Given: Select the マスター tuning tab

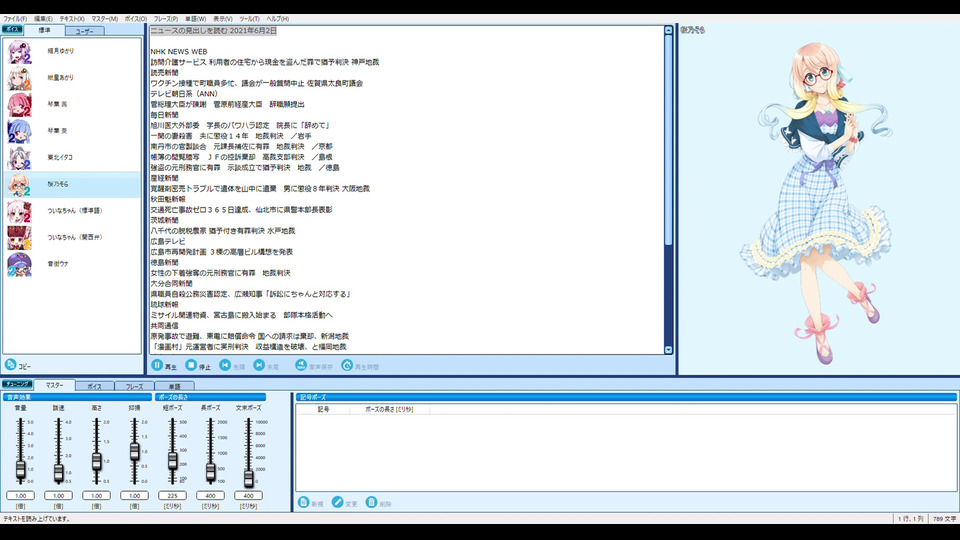Looking at the screenshot, I should pos(54,385).
